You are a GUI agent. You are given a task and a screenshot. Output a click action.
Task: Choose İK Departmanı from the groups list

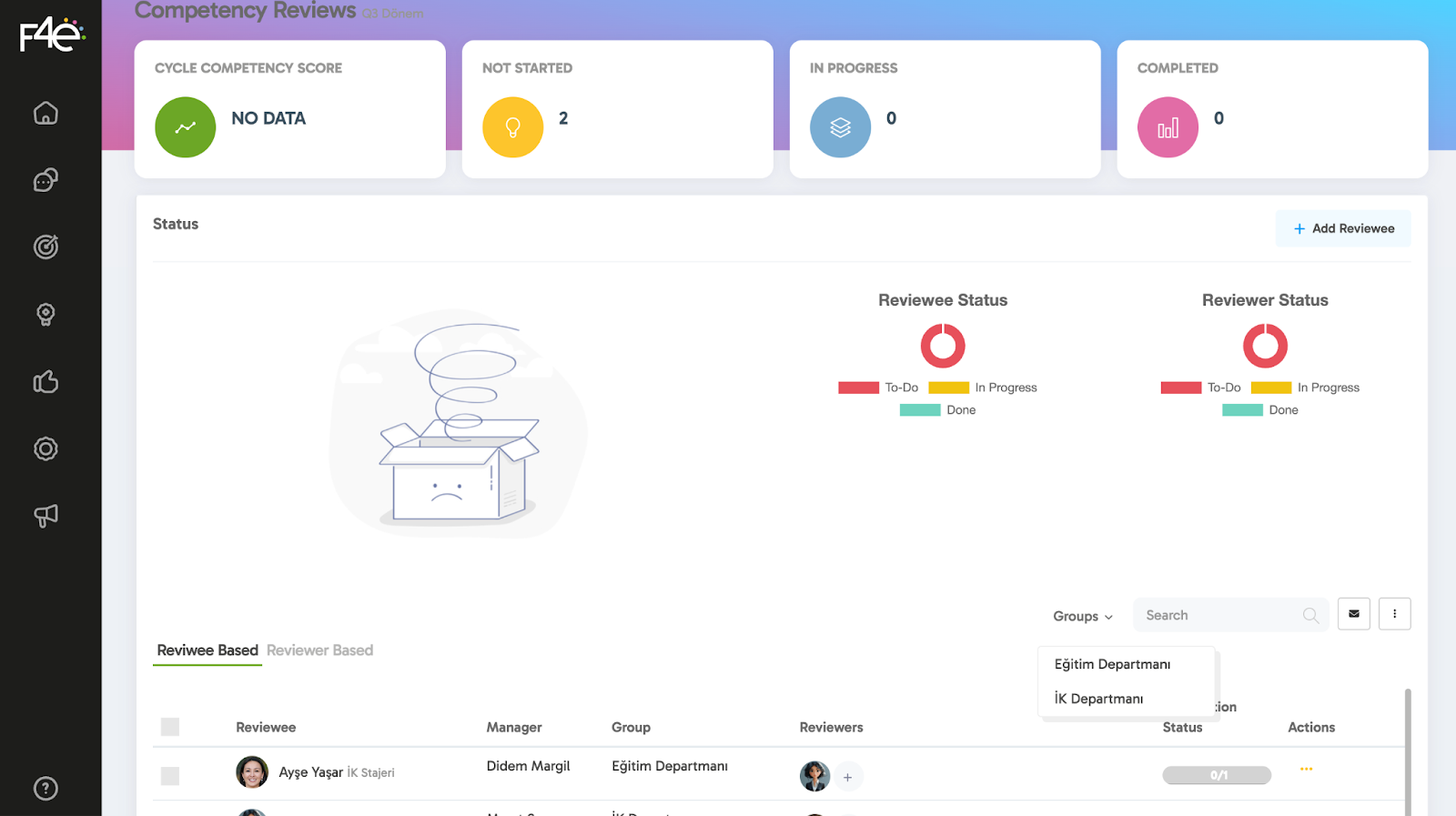1098,699
